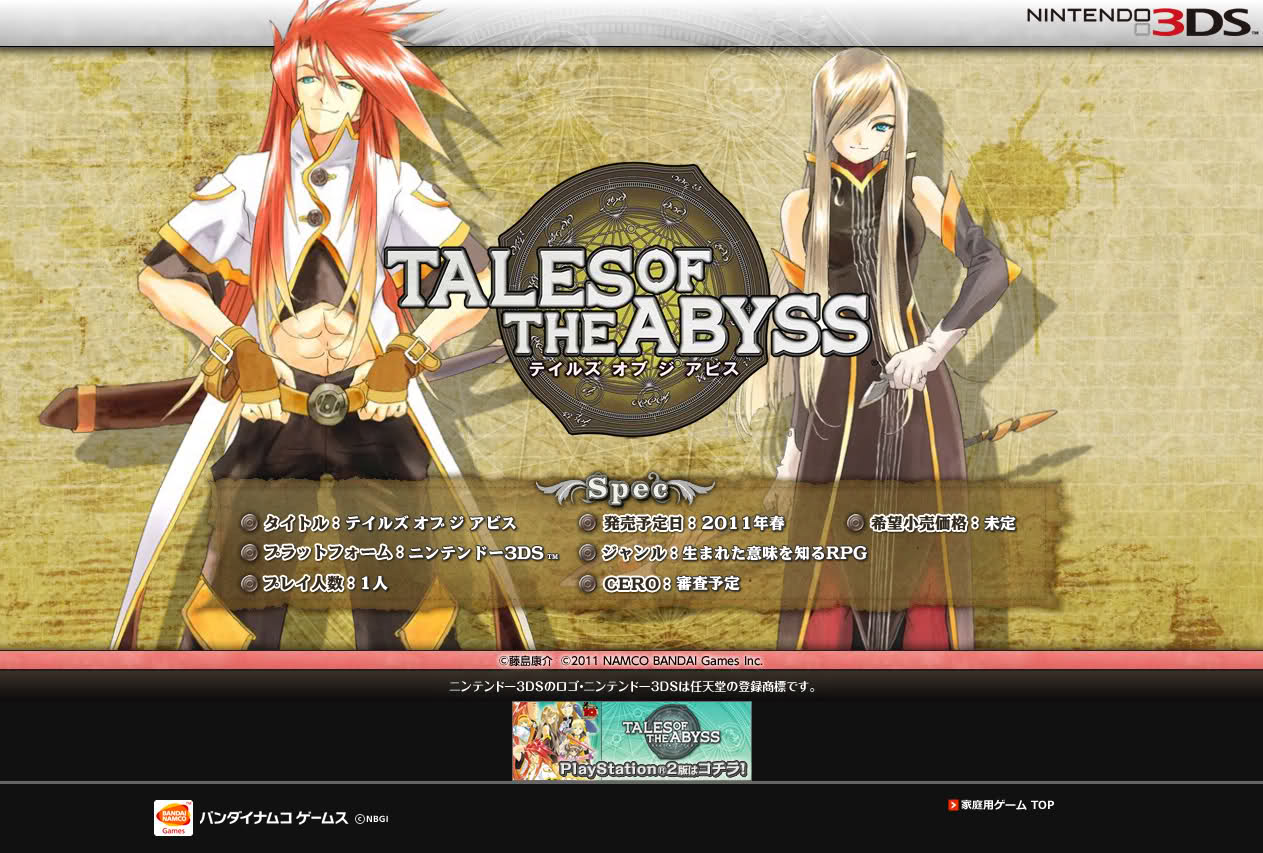Open the PlayStation 2 version banner
The image size is (1263, 853).
tap(632, 741)
